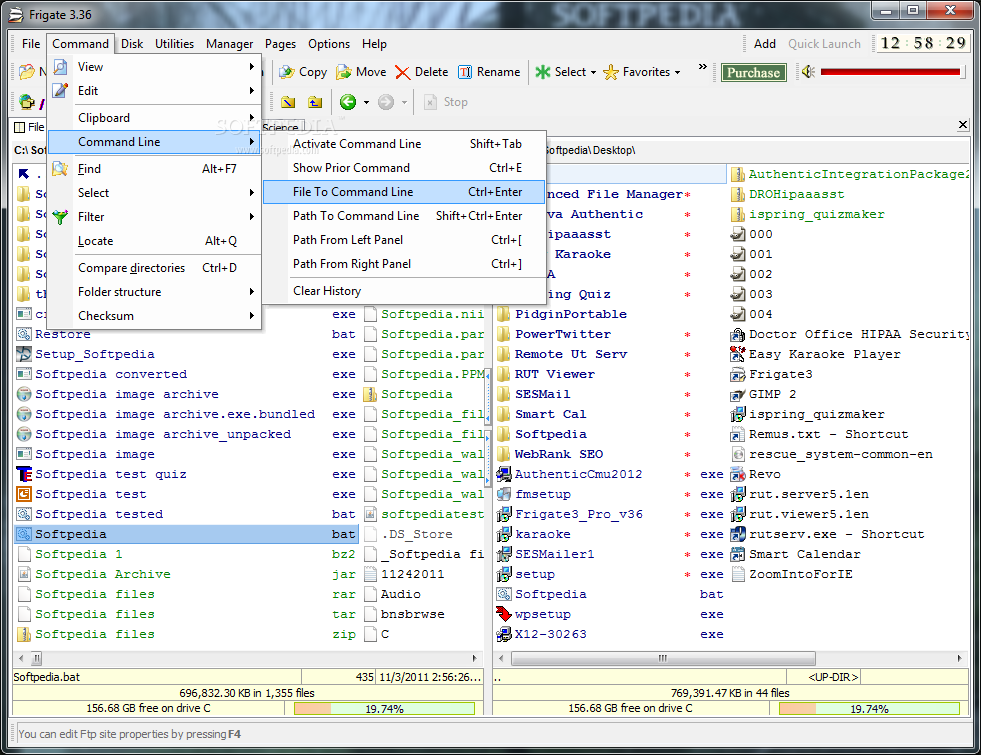981x755 pixels.
Task: Expand the Filter submenu entry
Action: (155, 217)
